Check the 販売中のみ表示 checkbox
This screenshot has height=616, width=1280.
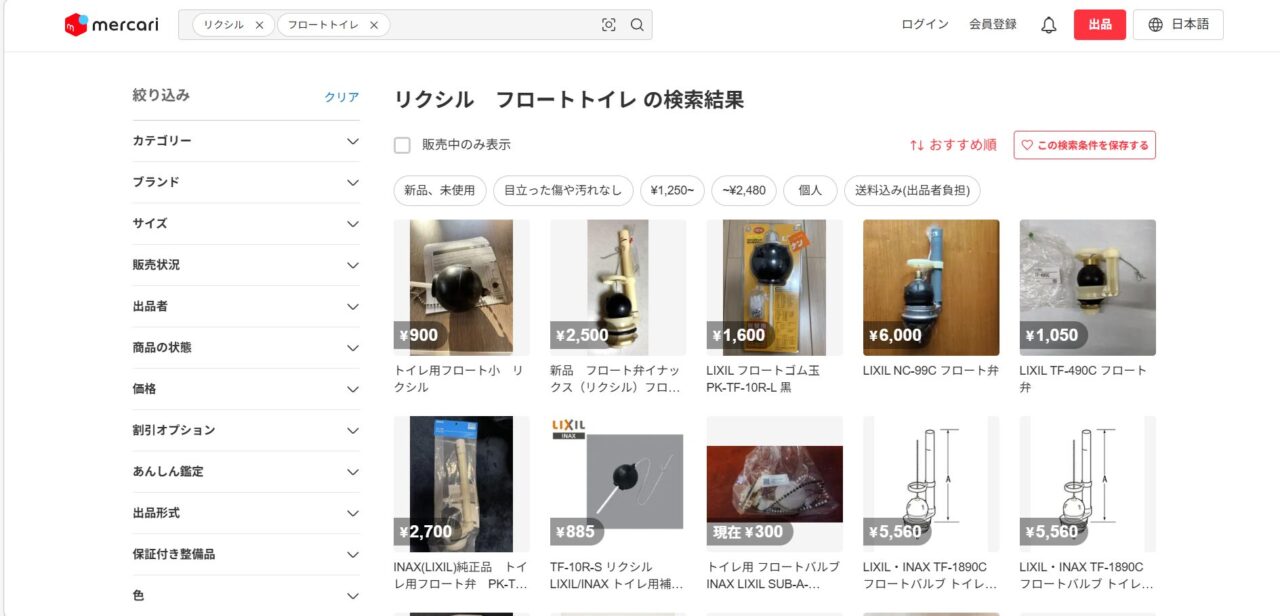[402, 145]
